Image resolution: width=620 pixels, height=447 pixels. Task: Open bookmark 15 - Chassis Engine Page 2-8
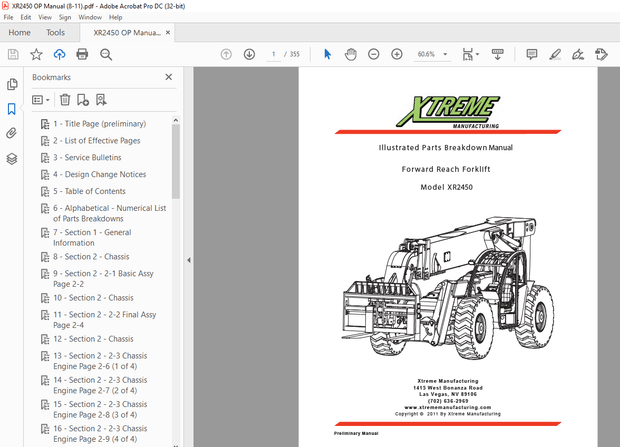(x=100, y=409)
